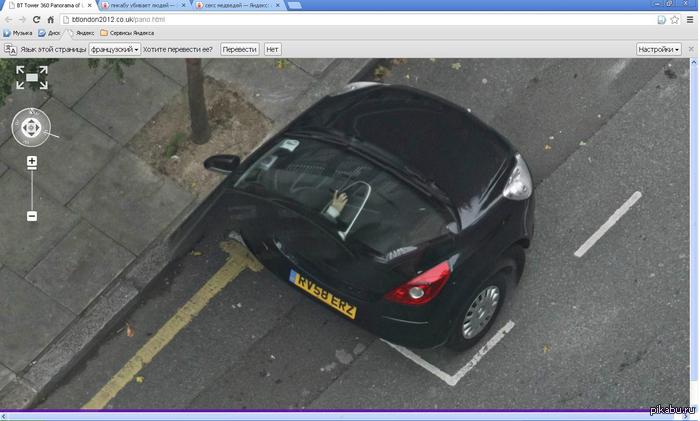Switch to the BT Tower 360 Panorama tab

click(x=45, y=5)
